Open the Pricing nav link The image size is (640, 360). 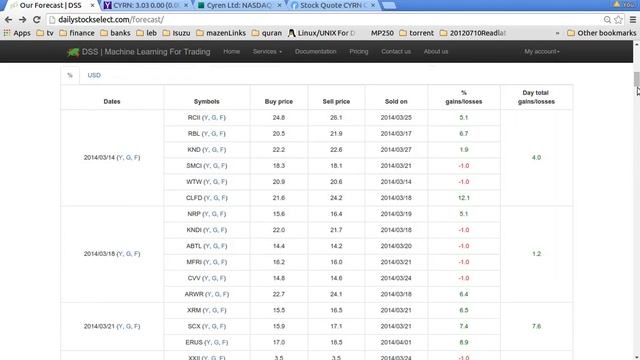click(359, 51)
